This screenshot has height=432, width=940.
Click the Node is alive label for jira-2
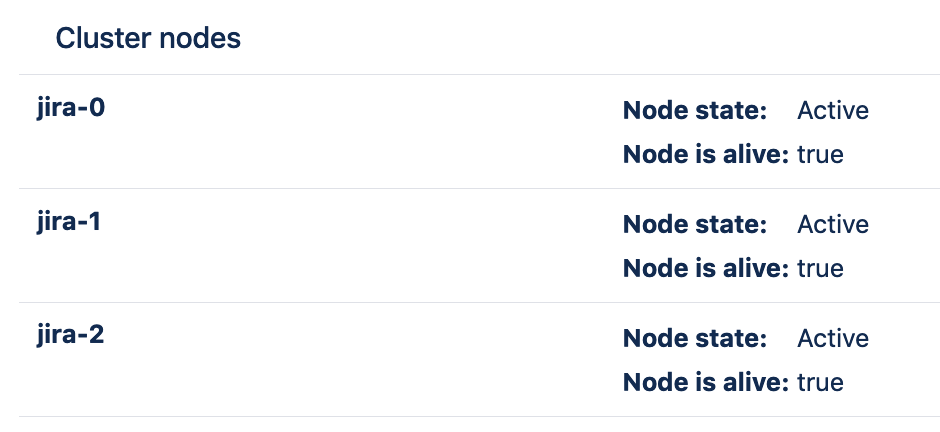pos(706,383)
